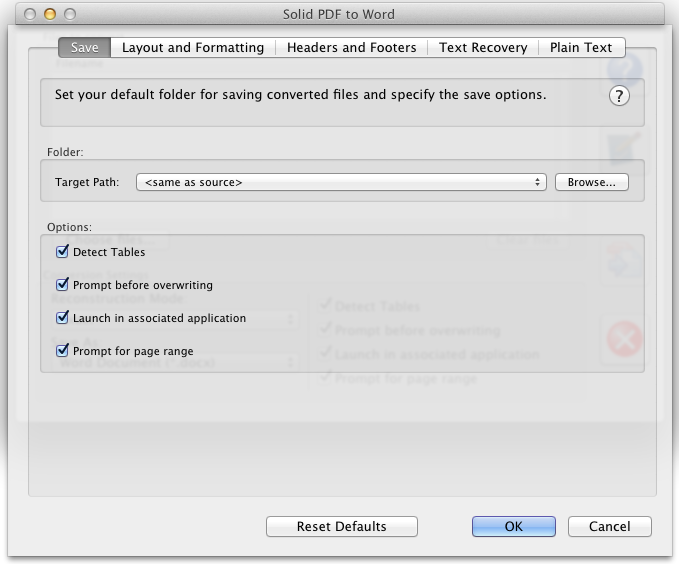Click the default folder description text

[300, 95]
